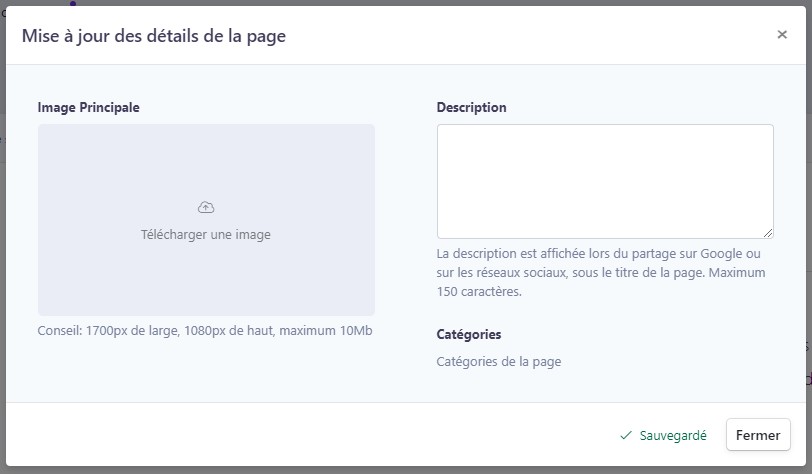This screenshot has height=474, width=812.
Task: Click the "Sauvegardé" status text
Action: pos(673,436)
